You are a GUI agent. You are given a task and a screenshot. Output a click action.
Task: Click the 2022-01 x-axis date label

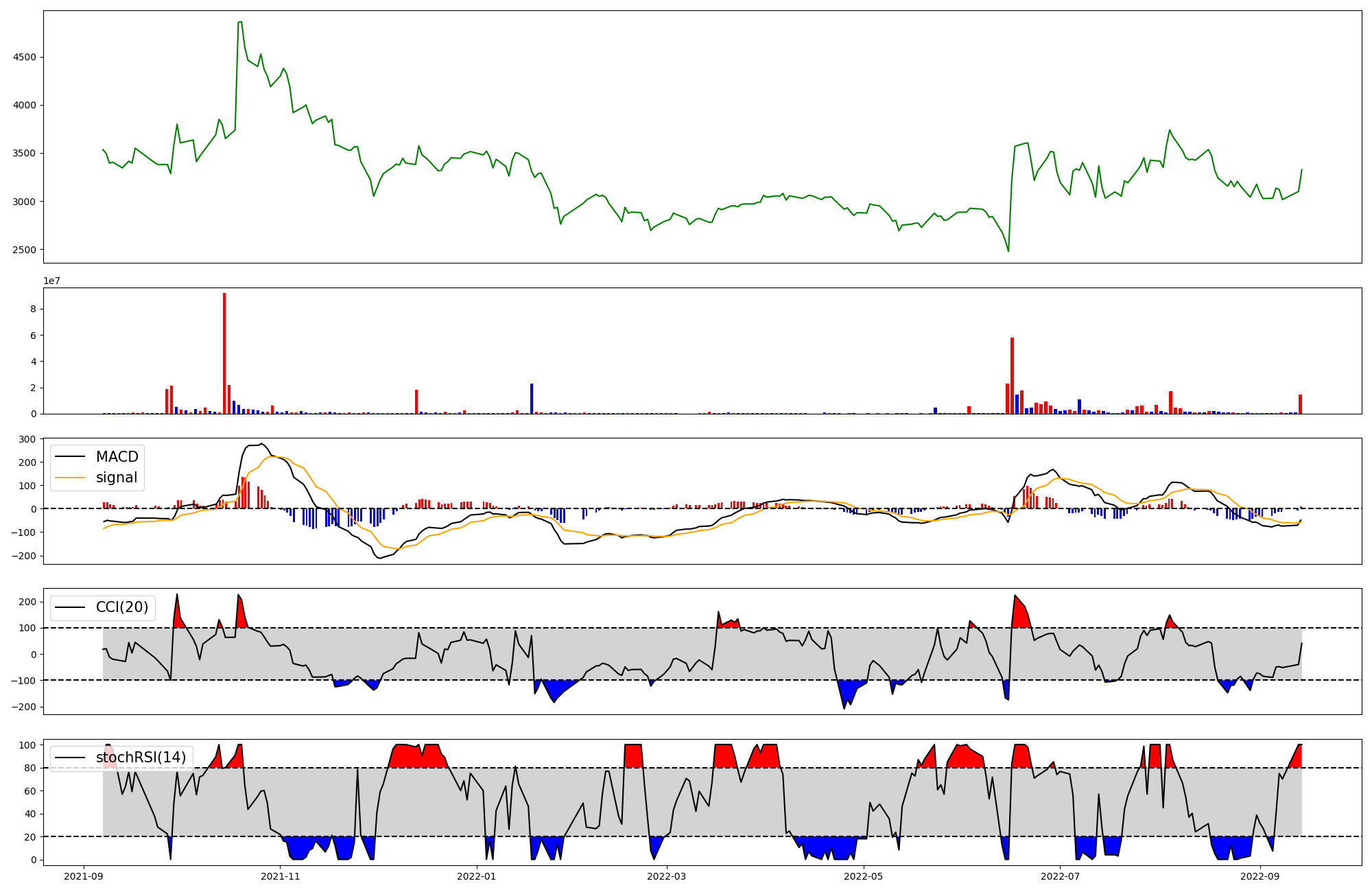pyautogui.click(x=476, y=876)
